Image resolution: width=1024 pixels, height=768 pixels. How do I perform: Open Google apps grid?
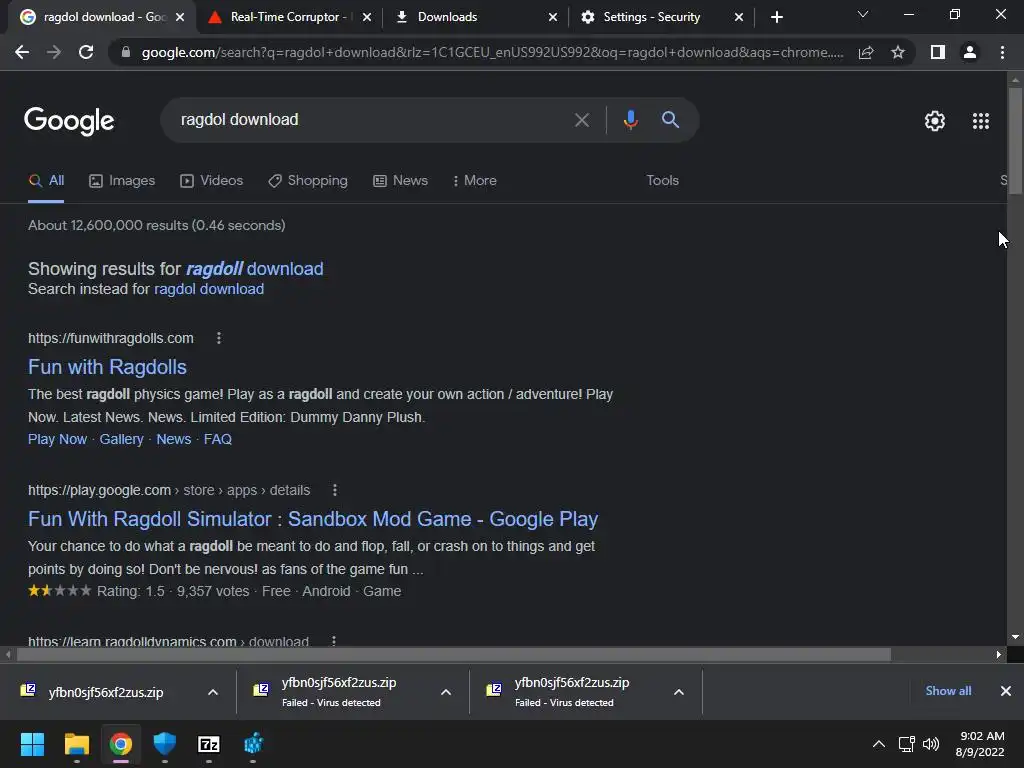pos(981,121)
